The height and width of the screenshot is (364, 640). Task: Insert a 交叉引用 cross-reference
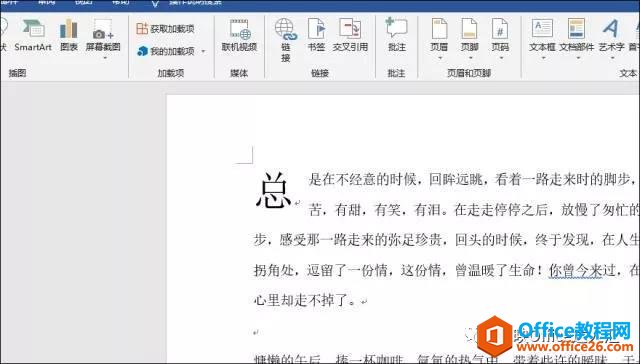click(350, 36)
